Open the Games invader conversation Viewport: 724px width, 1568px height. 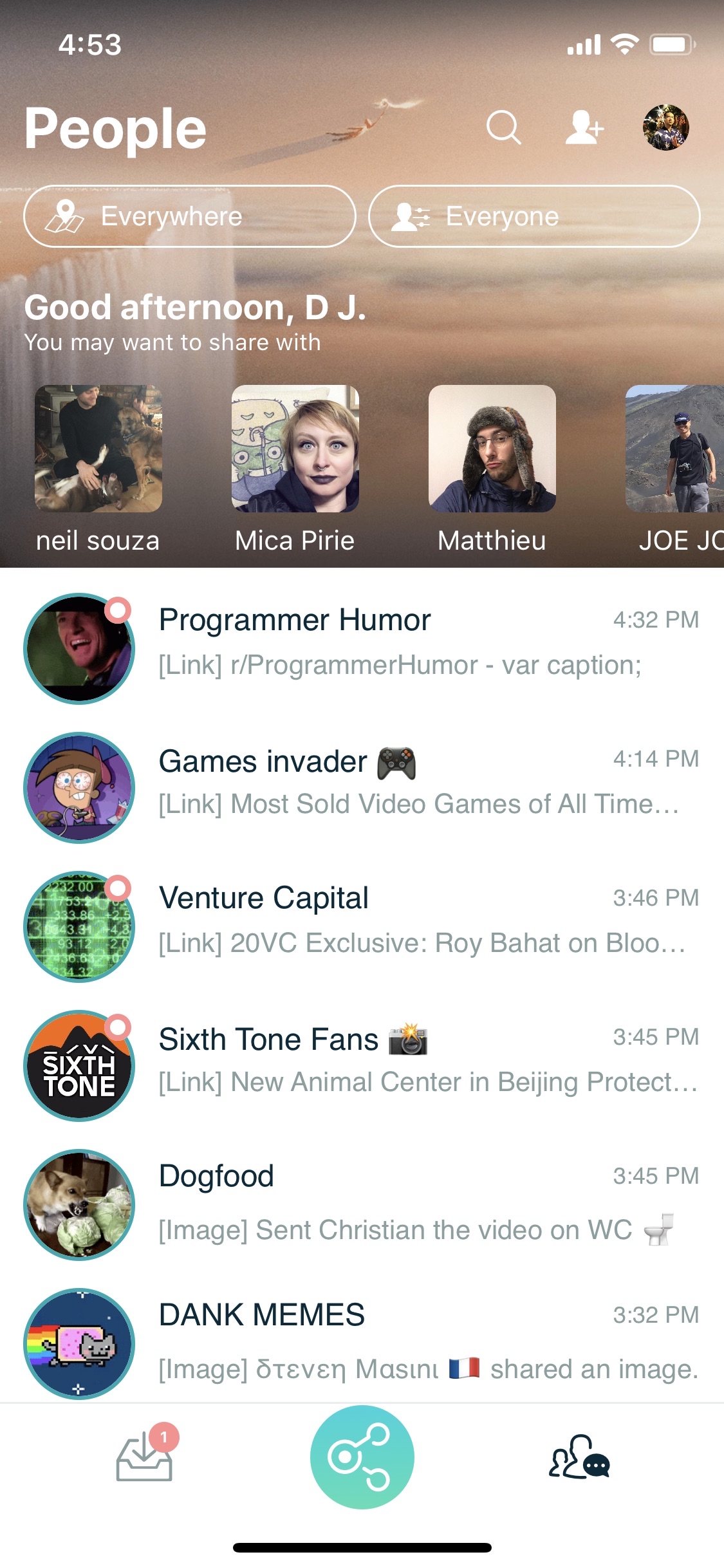pyautogui.click(x=418, y=782)
